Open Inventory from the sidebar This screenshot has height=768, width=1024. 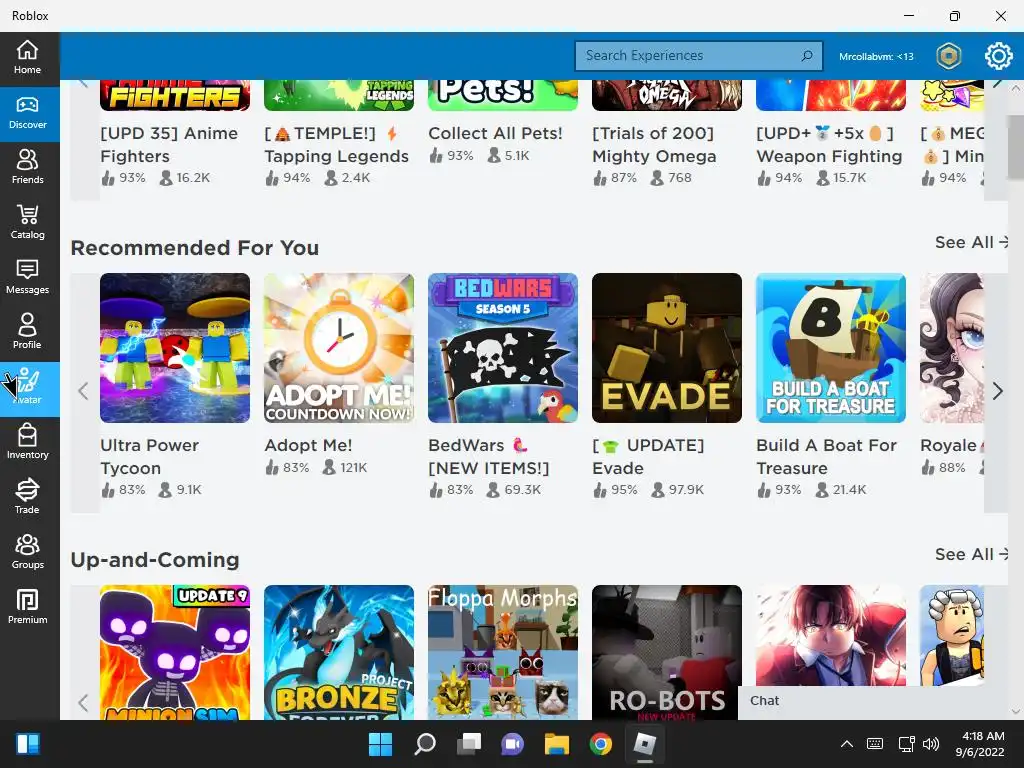point(27,443)
